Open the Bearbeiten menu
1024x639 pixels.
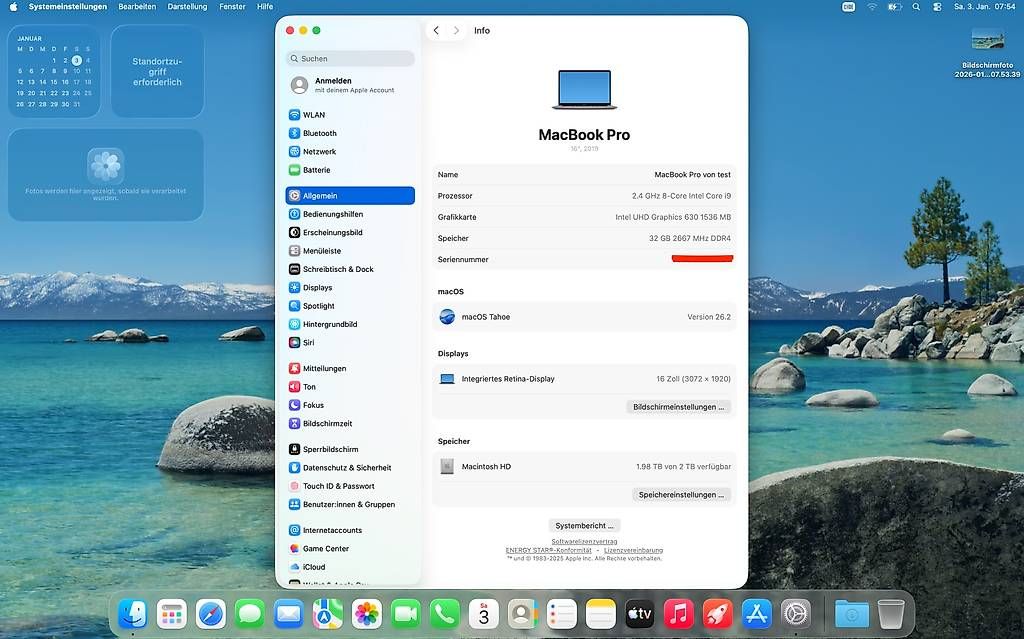pos(137,7)
